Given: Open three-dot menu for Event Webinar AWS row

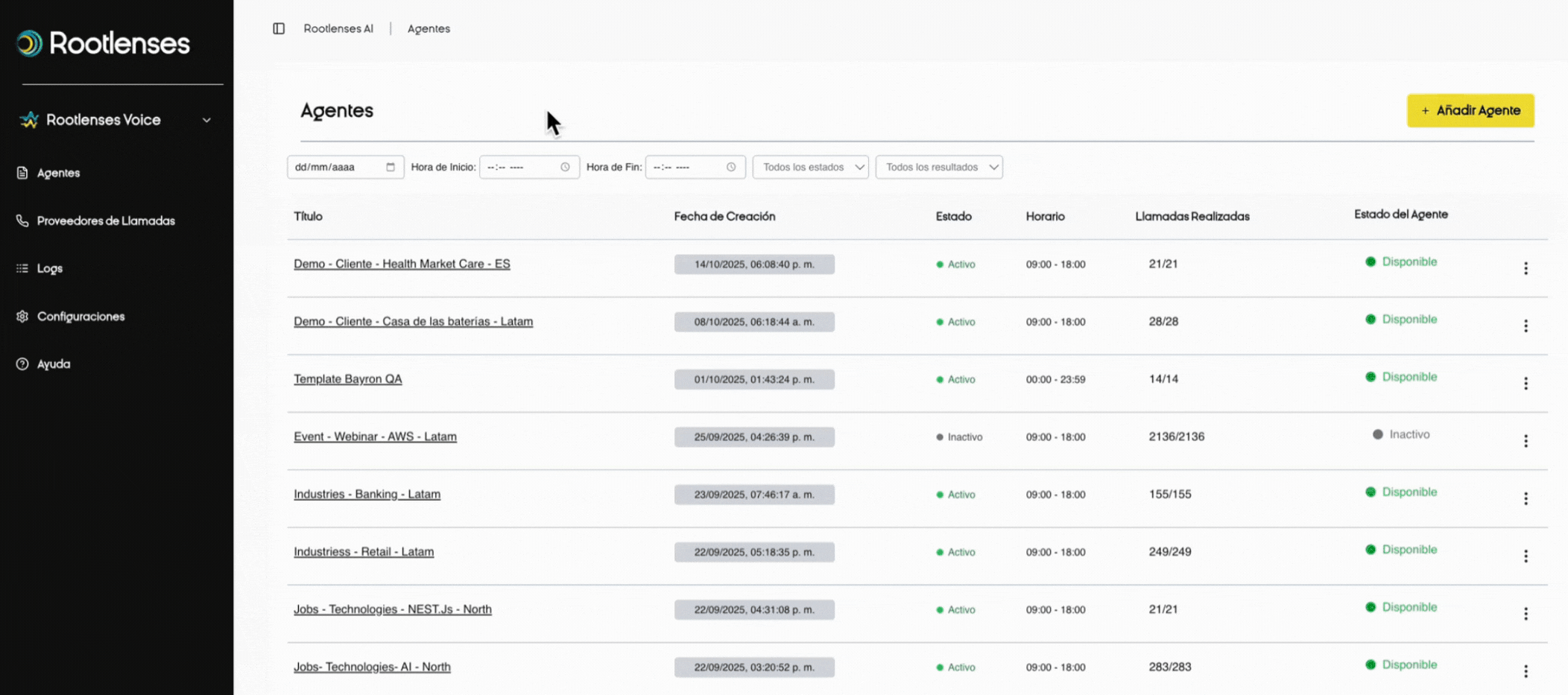Looking at the screenshot, I should 1526,441.
